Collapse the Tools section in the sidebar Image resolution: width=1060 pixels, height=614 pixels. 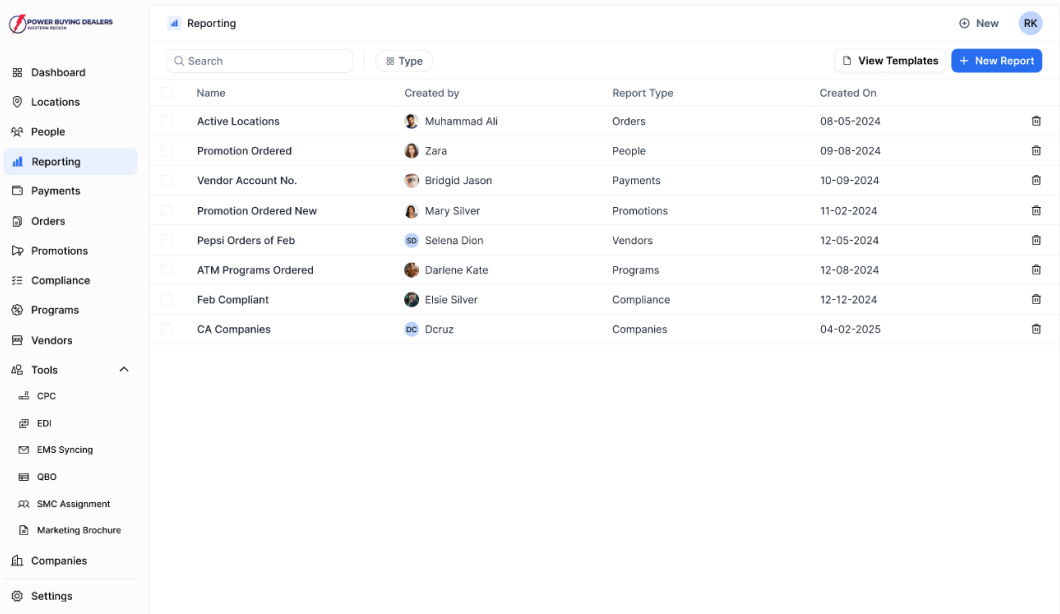(124, 369)
